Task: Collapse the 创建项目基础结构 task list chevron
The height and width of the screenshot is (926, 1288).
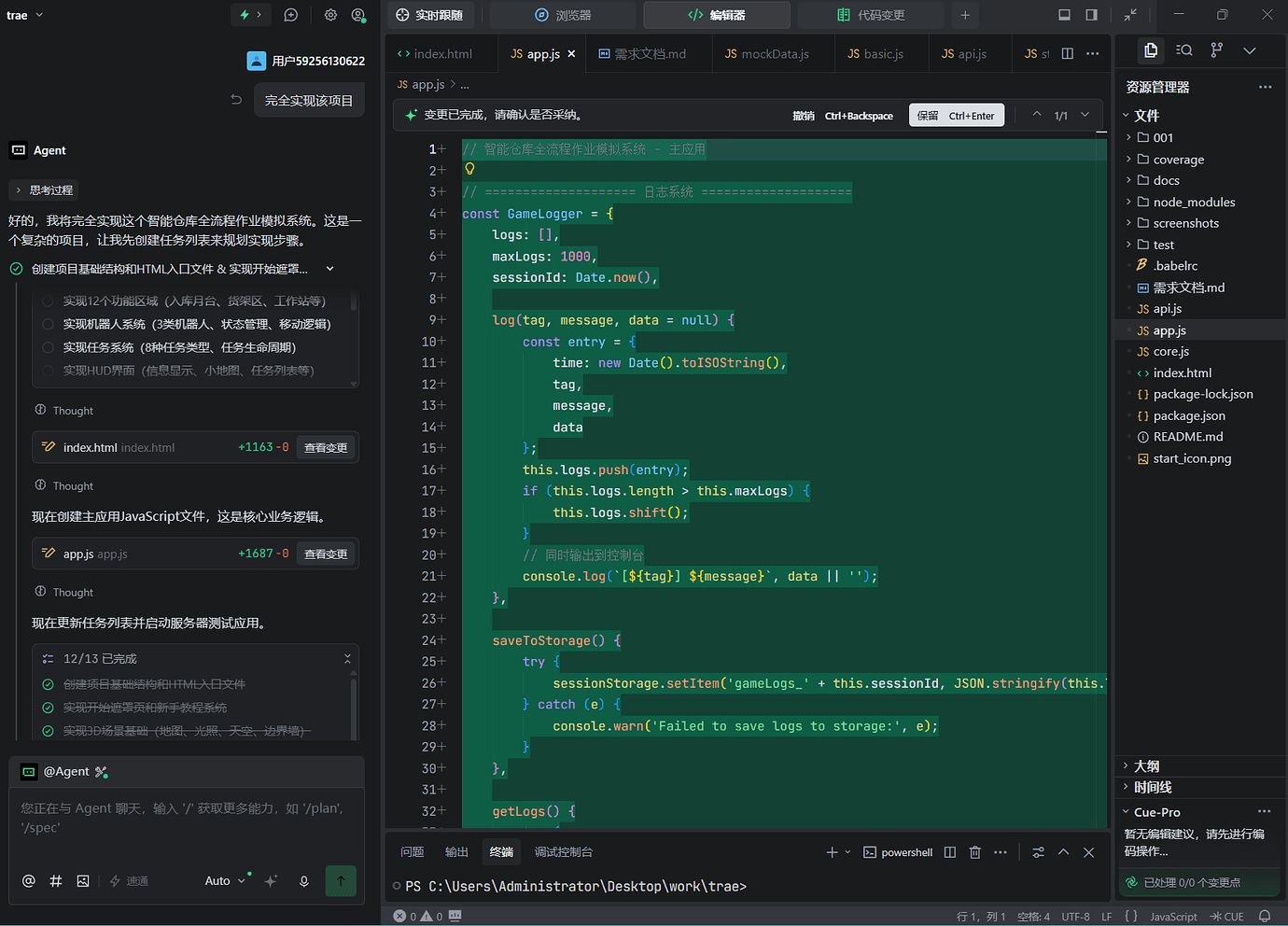Action: (x=329, y=269)
